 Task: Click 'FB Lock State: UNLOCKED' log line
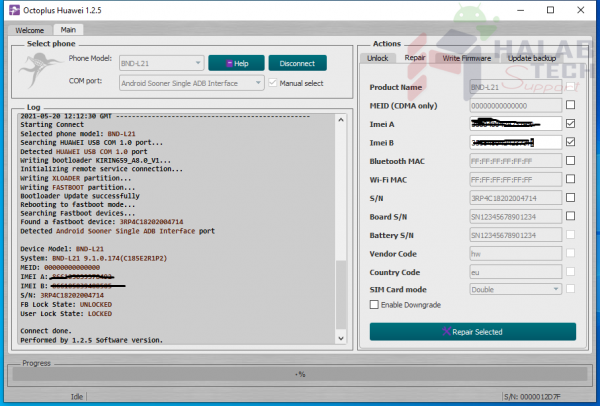66,305
